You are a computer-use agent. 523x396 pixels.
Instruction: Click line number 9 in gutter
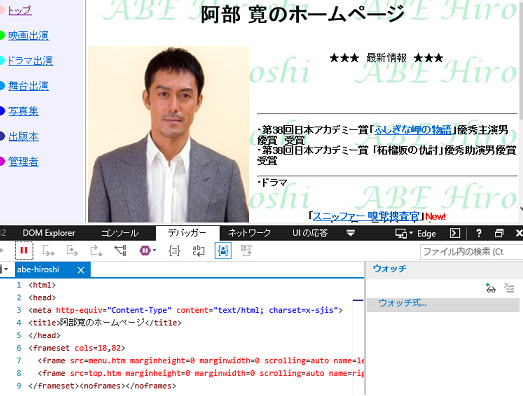[x=19, y=386]
